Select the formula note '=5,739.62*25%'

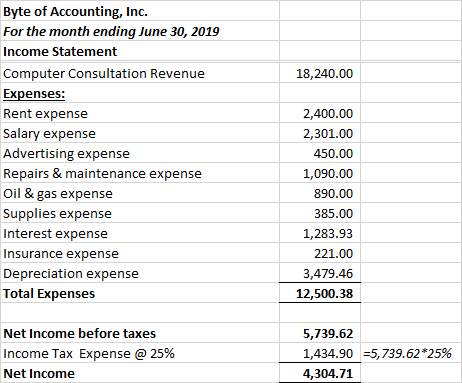pos(407,354)
